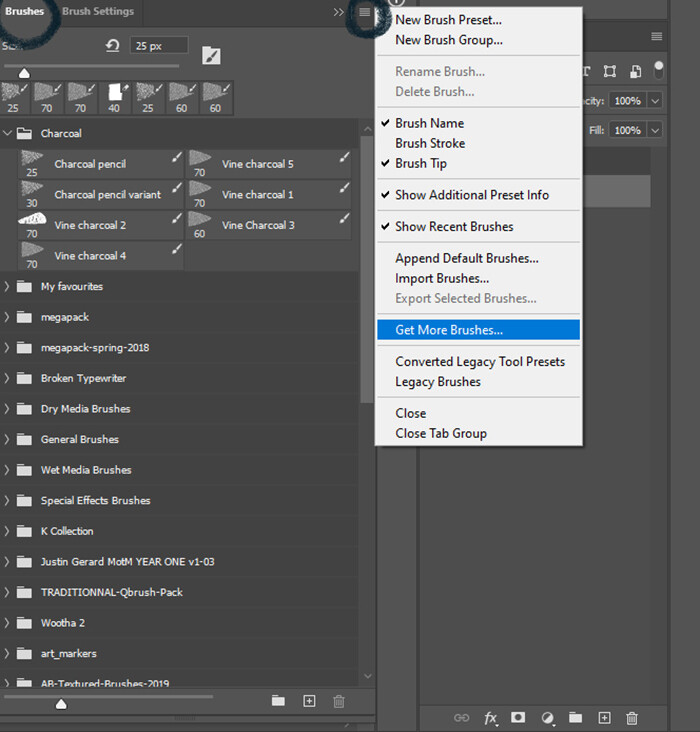
Task: Switch to the Brushes tab
Action: (24, 11)
